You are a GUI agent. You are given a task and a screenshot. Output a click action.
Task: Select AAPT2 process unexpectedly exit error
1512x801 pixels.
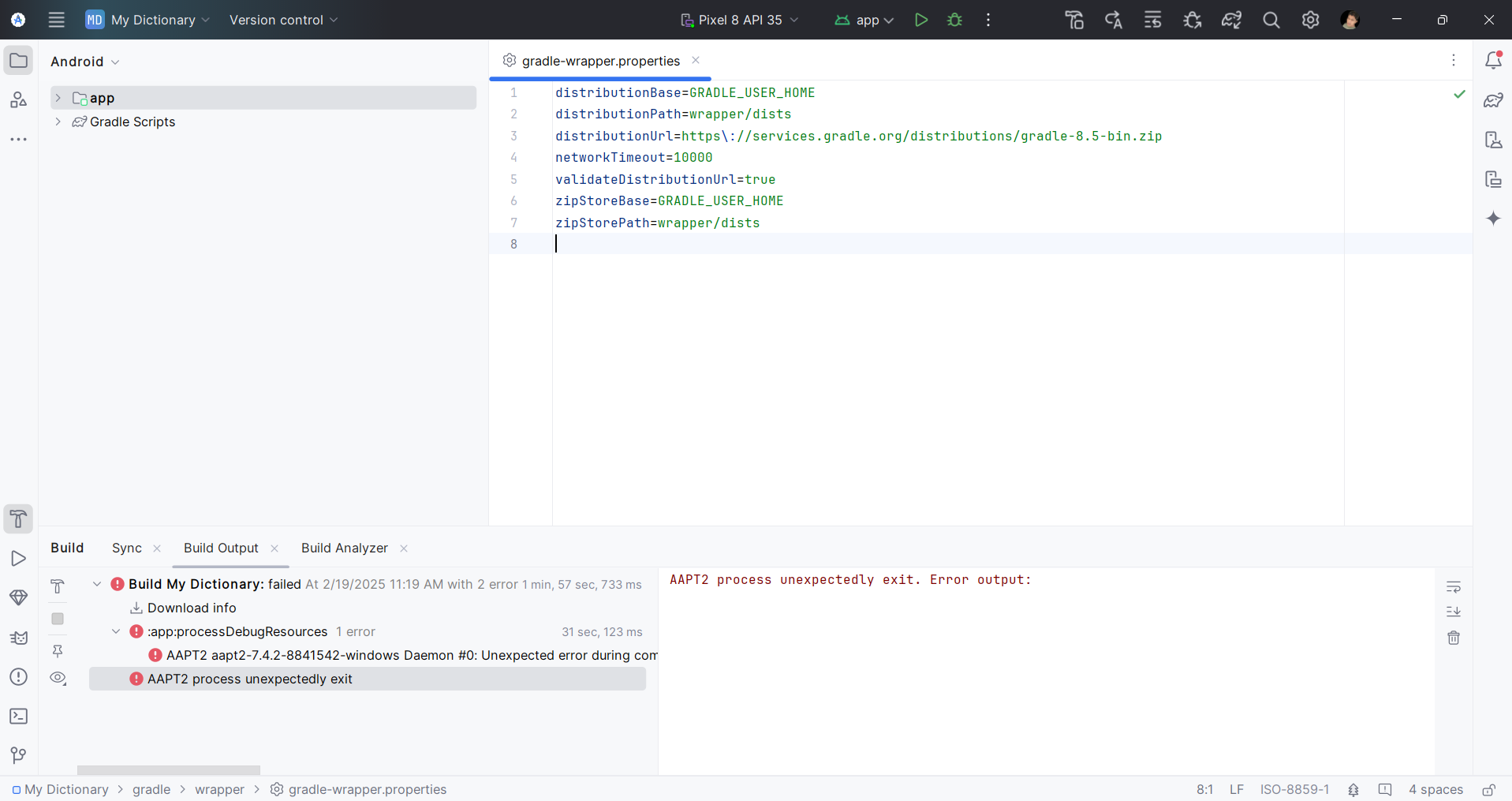coord(368,679)
